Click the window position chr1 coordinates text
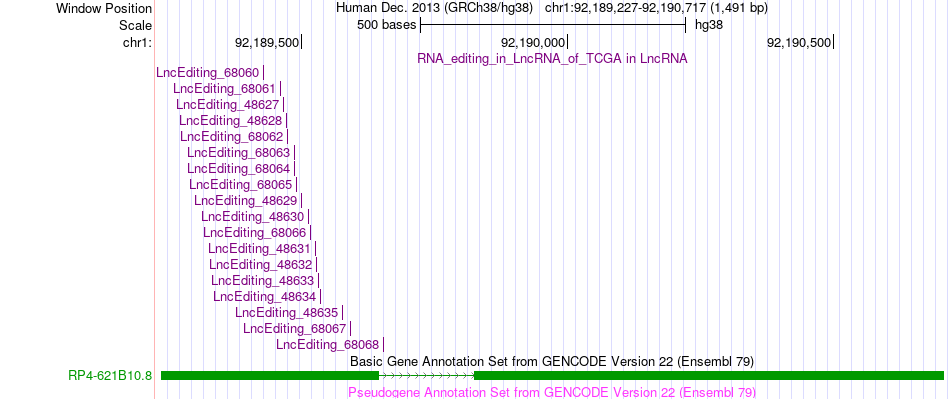 tap(656, 8)
